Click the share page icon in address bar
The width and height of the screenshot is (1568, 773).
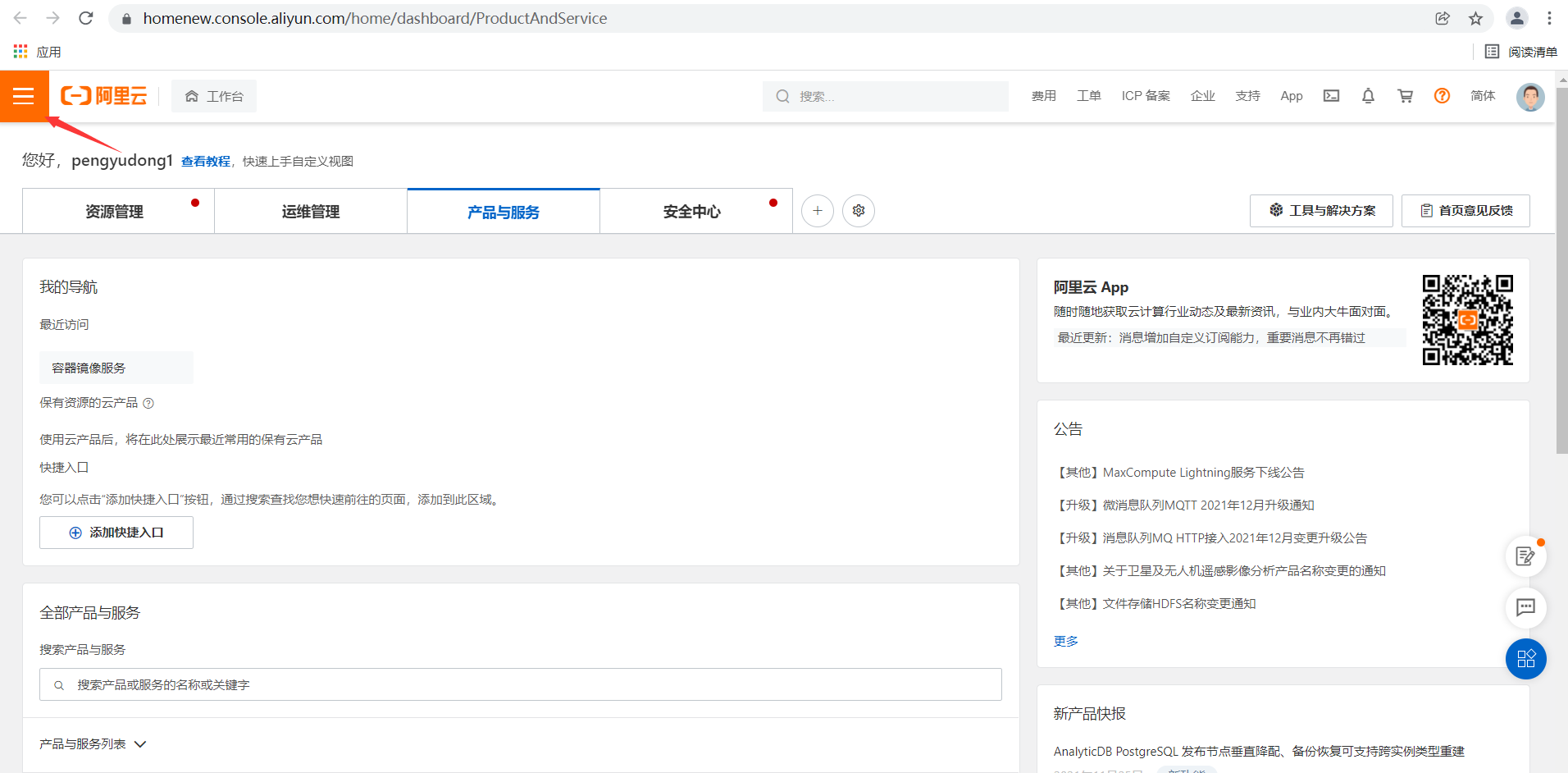coord(1443,18)
